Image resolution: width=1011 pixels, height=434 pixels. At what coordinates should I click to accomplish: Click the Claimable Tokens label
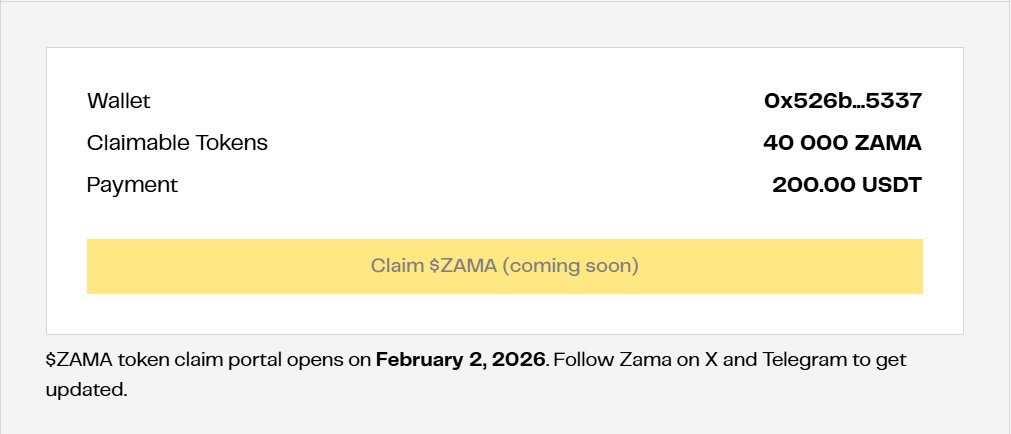pyautogui.click(x=177, y=143)
